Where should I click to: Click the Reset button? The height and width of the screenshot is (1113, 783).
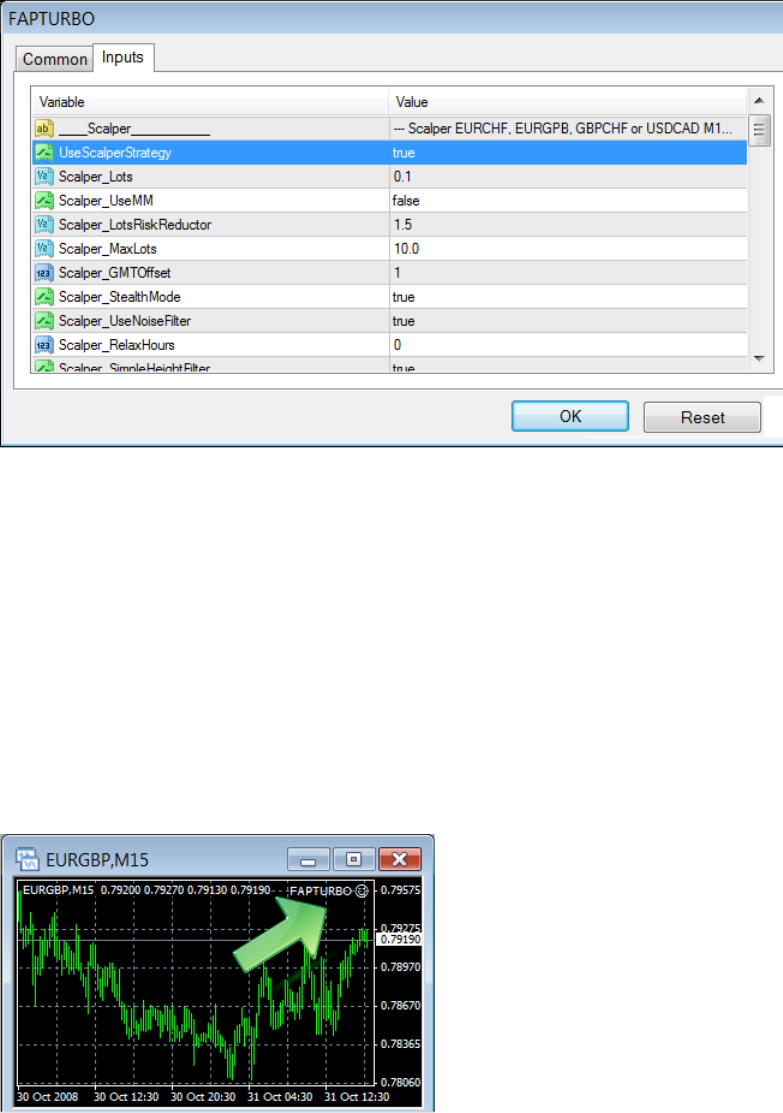[x=702, y=417]
